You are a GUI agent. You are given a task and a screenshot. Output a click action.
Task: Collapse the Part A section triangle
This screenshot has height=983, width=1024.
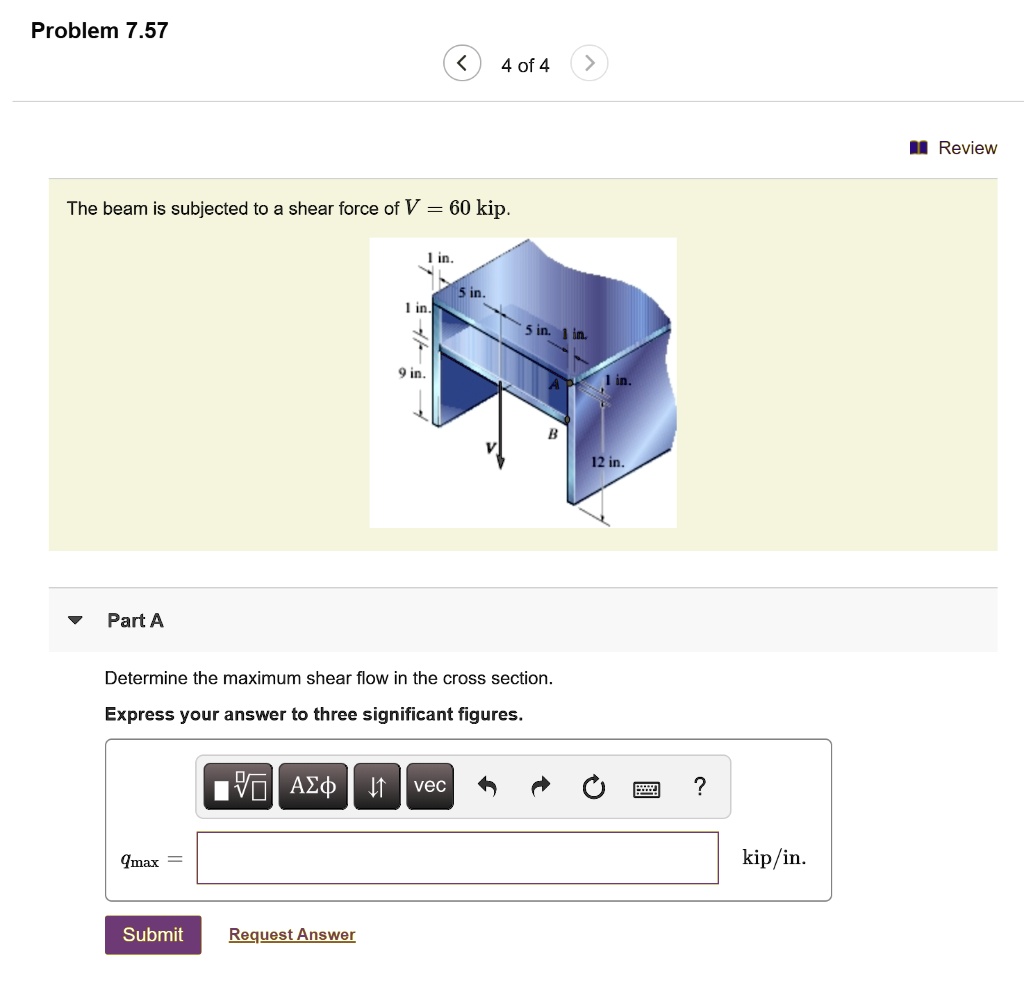pos(75,620)
